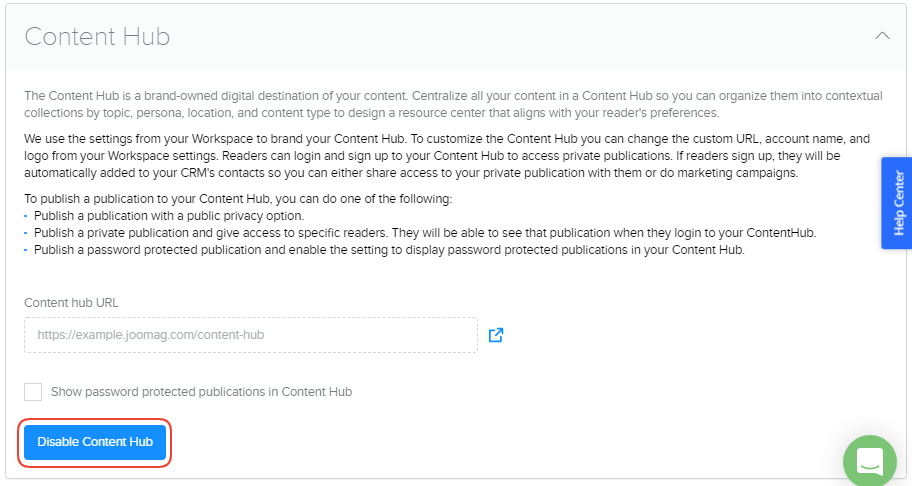Click the bullet marker before the public privacy item
The height and width of the screenshot is (486, 912).
click(x=27, y=216)
